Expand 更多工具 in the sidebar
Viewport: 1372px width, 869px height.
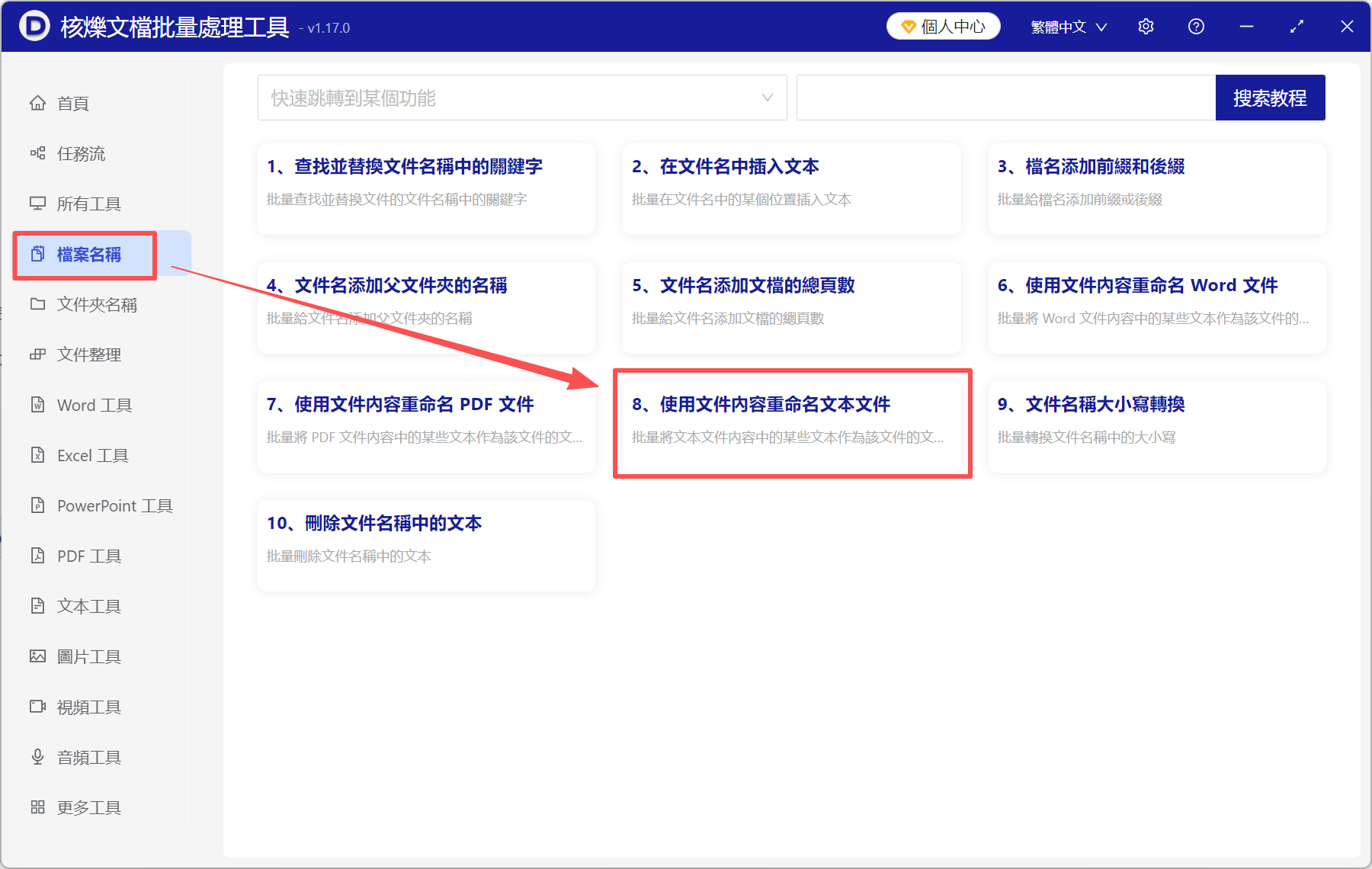(x=88, y=807)
